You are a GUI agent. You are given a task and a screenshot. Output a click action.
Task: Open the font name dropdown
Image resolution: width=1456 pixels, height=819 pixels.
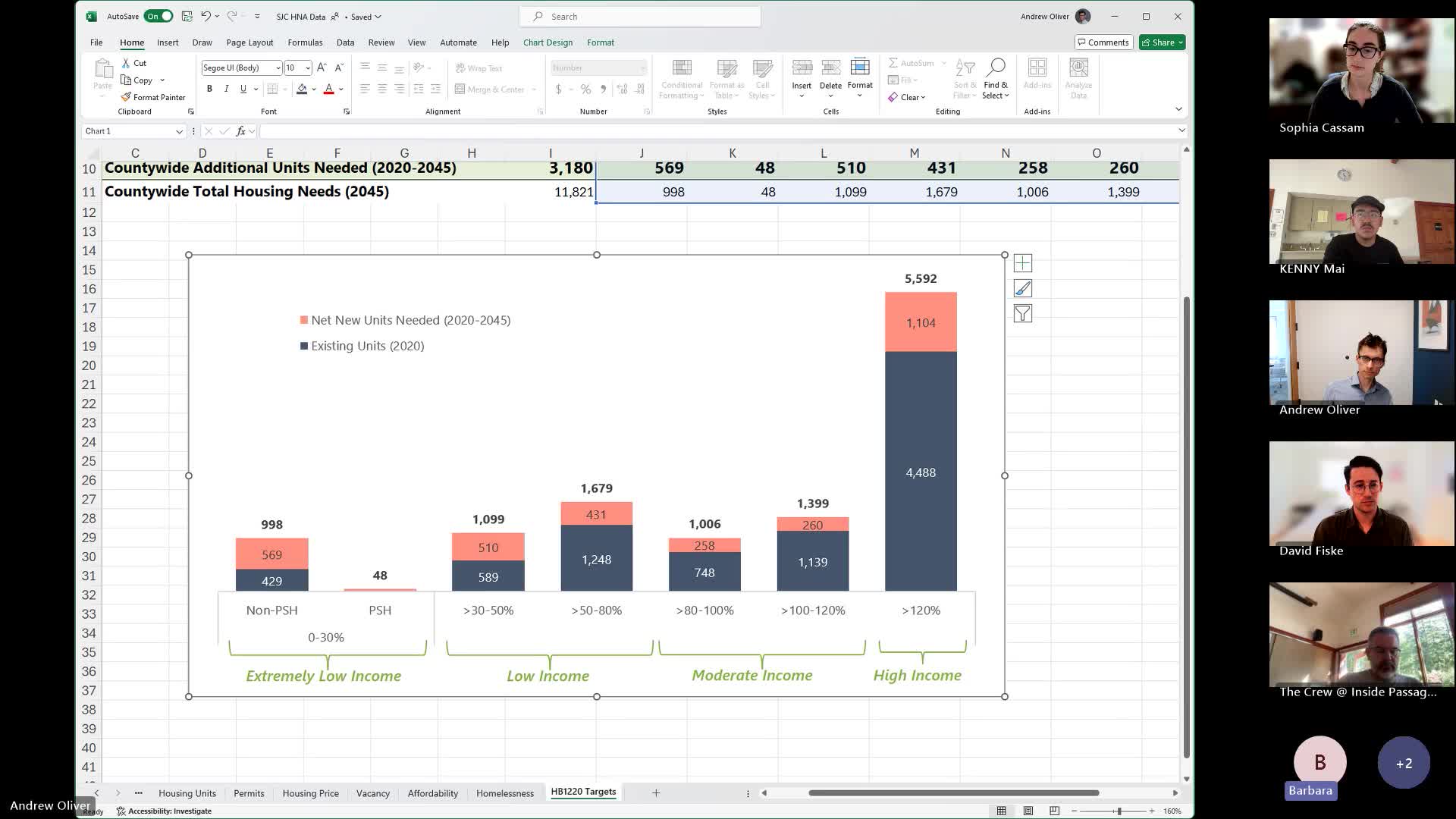coord(278,67)
